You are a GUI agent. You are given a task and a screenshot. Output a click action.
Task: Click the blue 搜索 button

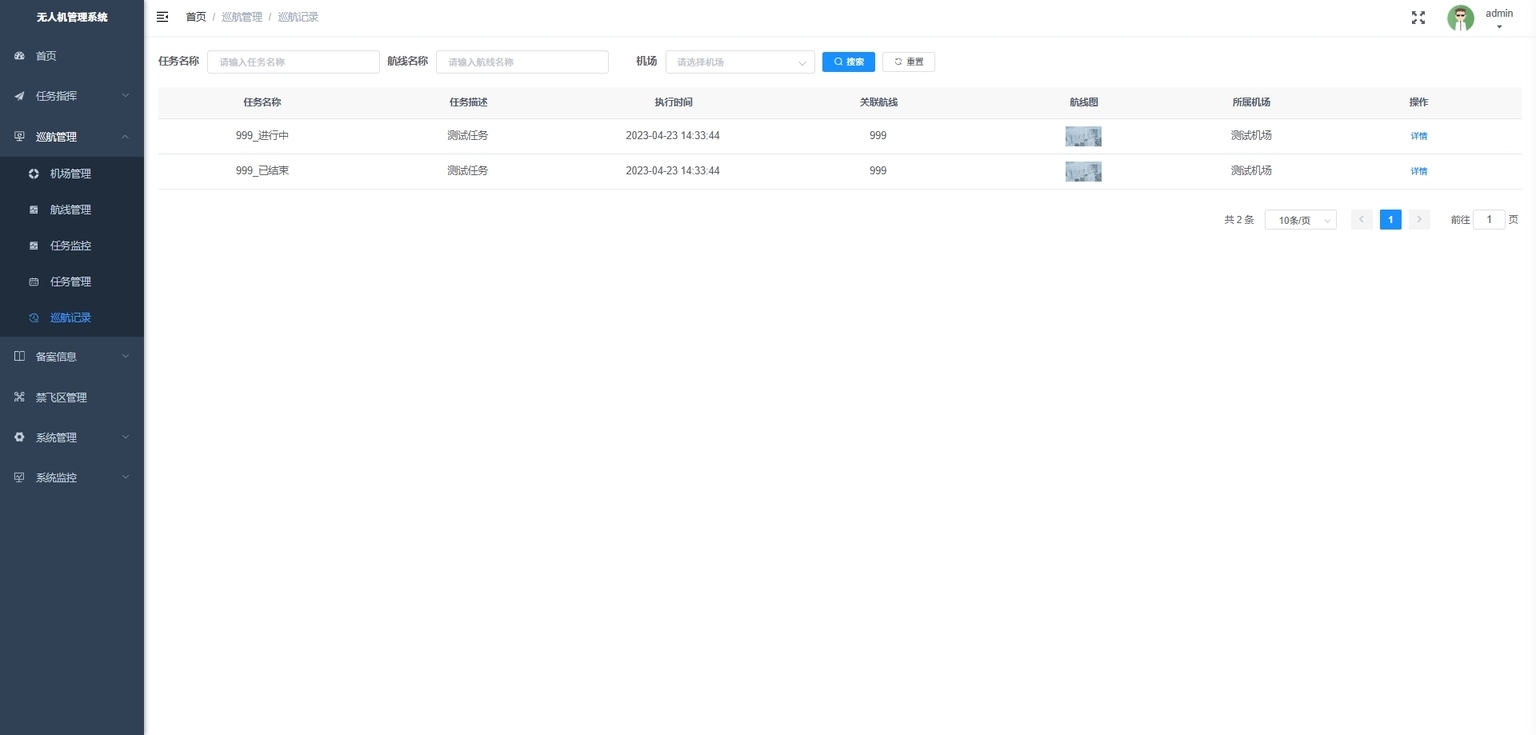pyautogui.click(x=848, y=62)
